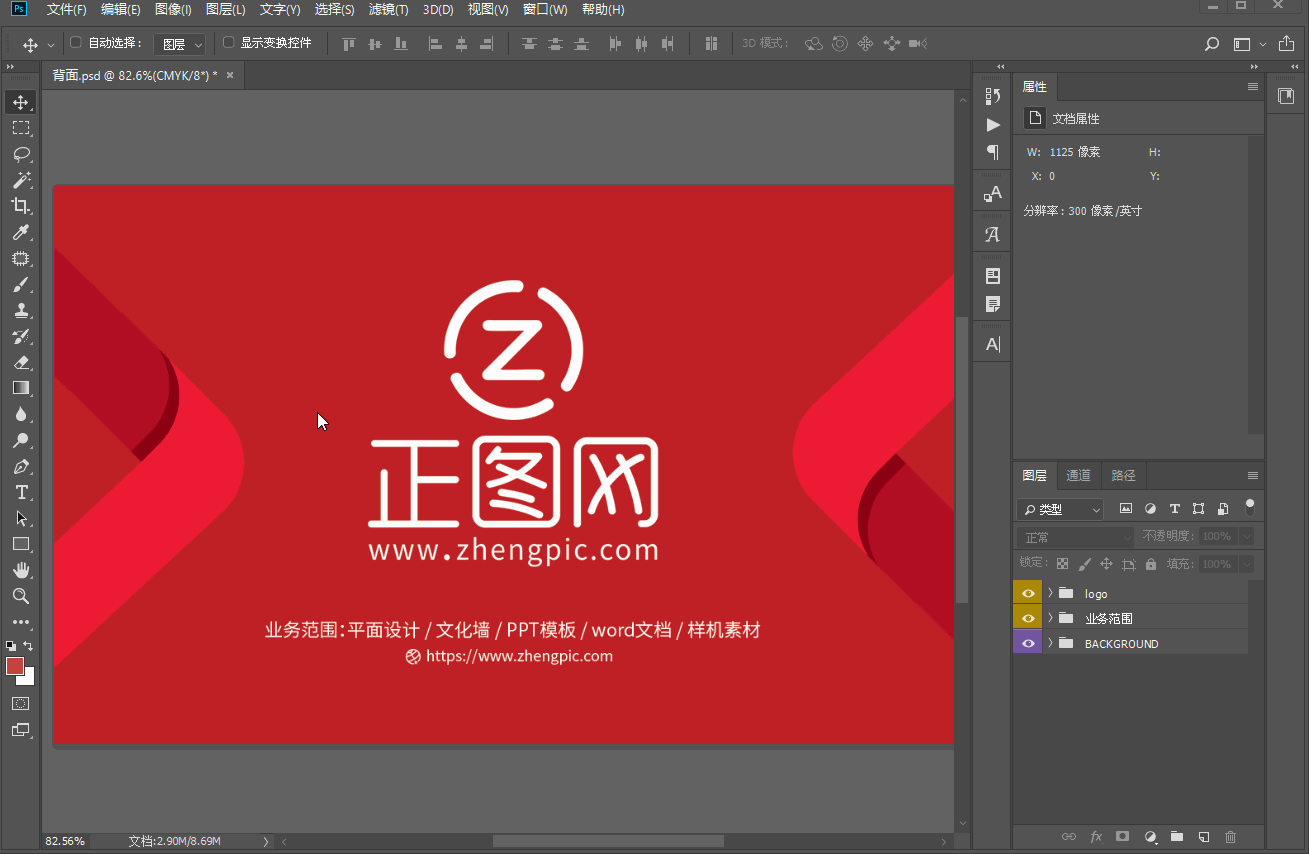The height and width of the screenshot is (854, 1309).
Task: Select the Dodge tool
Action: point(21,440)
